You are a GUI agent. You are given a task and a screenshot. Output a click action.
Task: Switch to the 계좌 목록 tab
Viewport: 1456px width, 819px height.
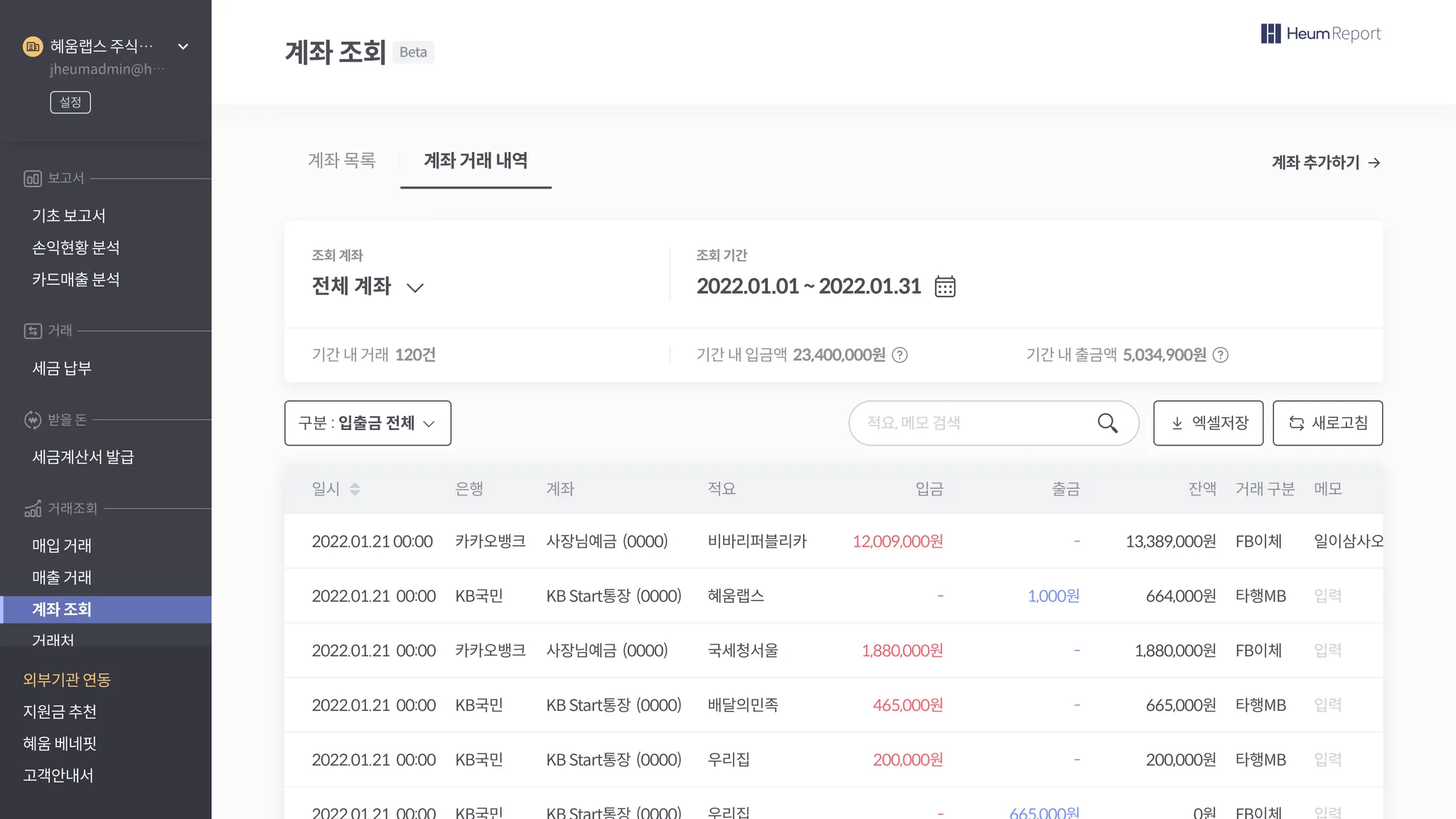click(341, 161)
